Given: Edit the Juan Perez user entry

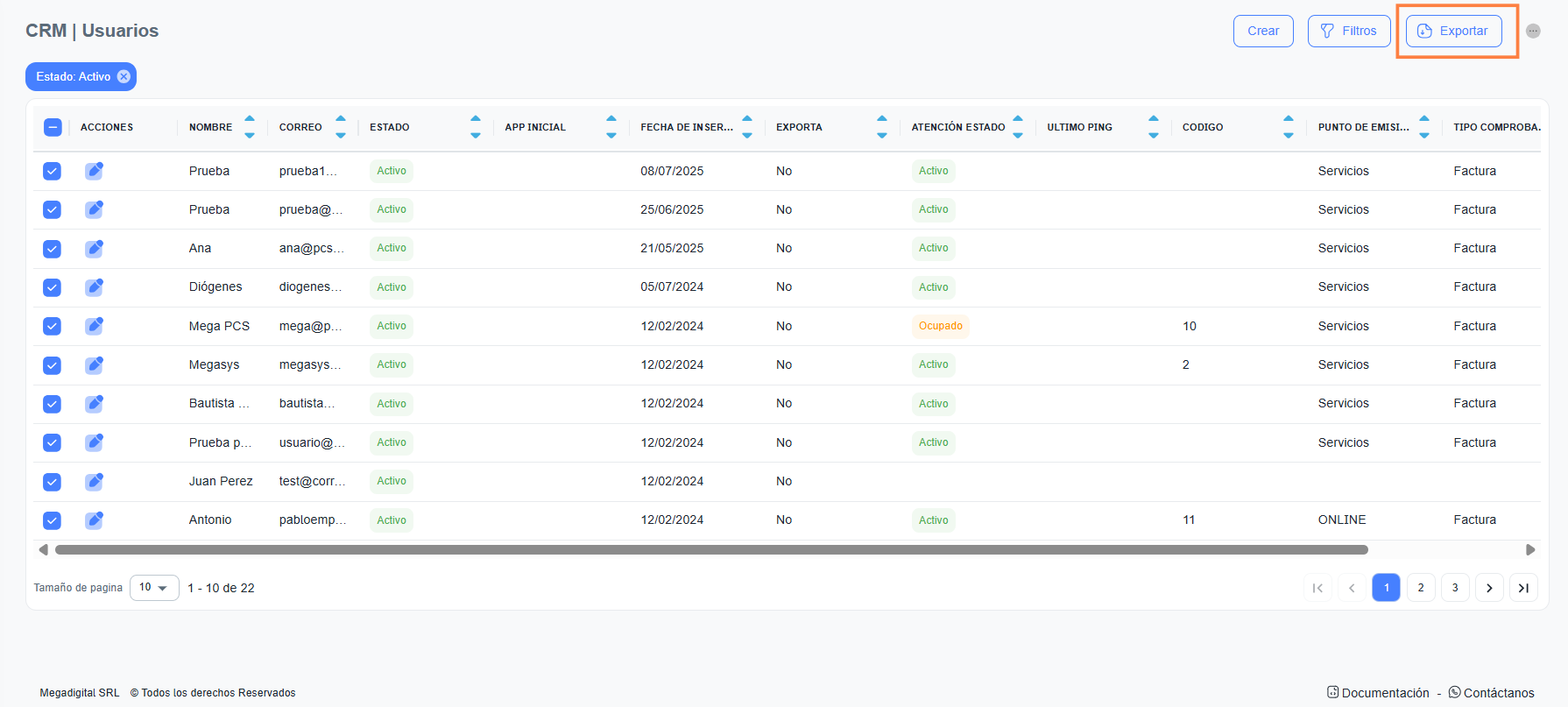Looking at the screenshot, I should coord(94,482).
